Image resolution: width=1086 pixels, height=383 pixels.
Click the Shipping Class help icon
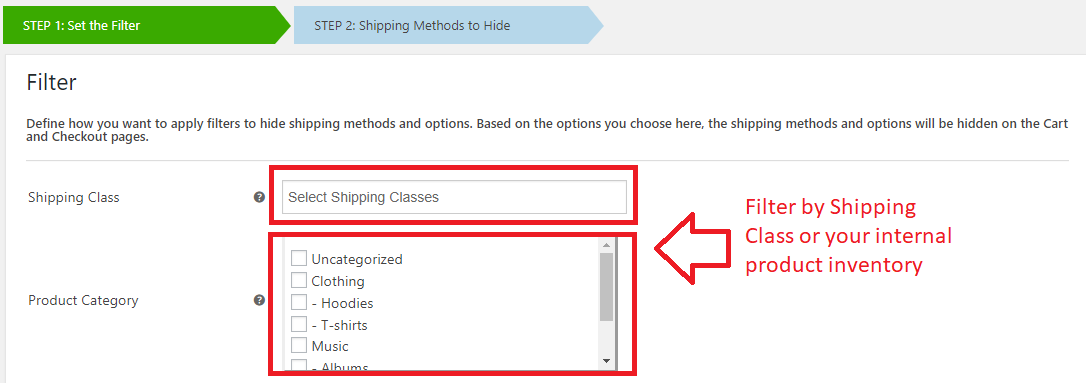(259, 197)
